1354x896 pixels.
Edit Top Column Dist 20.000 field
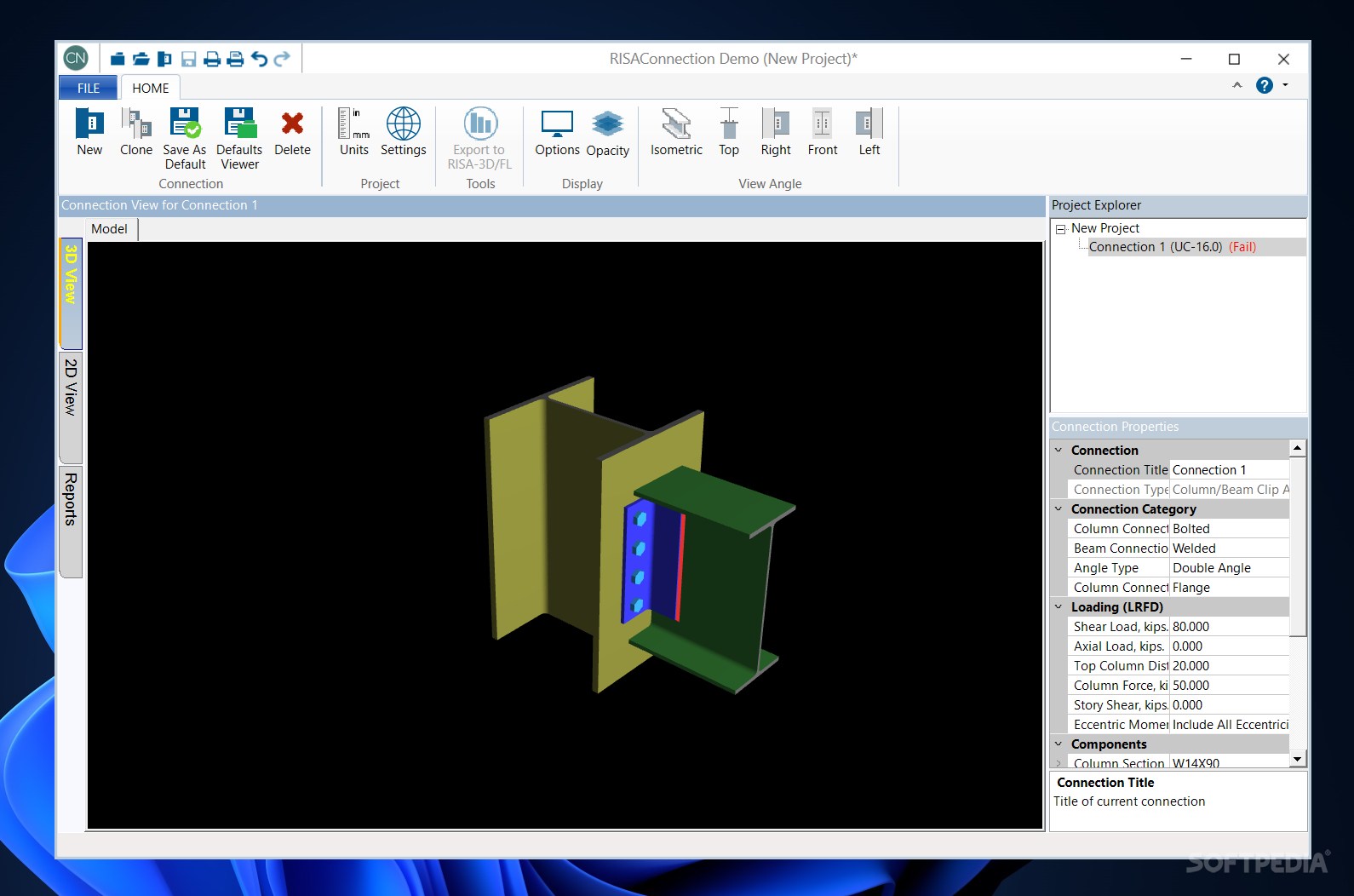[1230, 666]
